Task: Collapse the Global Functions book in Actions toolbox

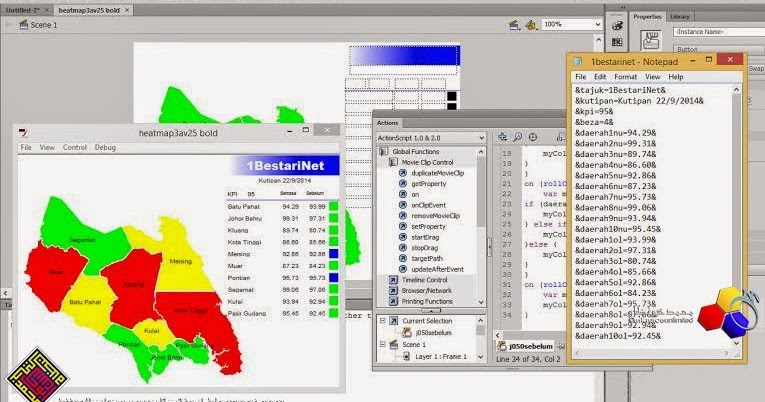Action: (x=383, y=152)
